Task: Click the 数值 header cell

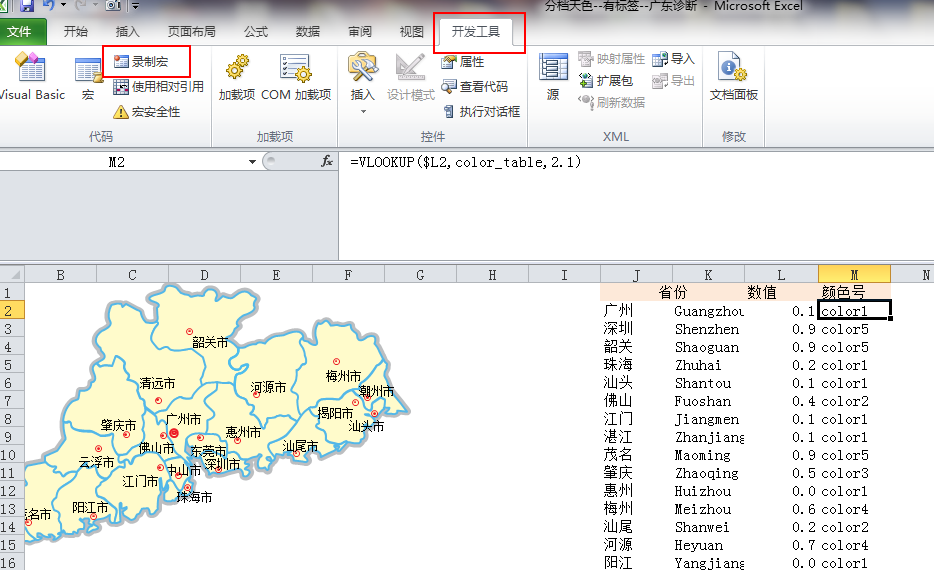Action: point(762,292)
